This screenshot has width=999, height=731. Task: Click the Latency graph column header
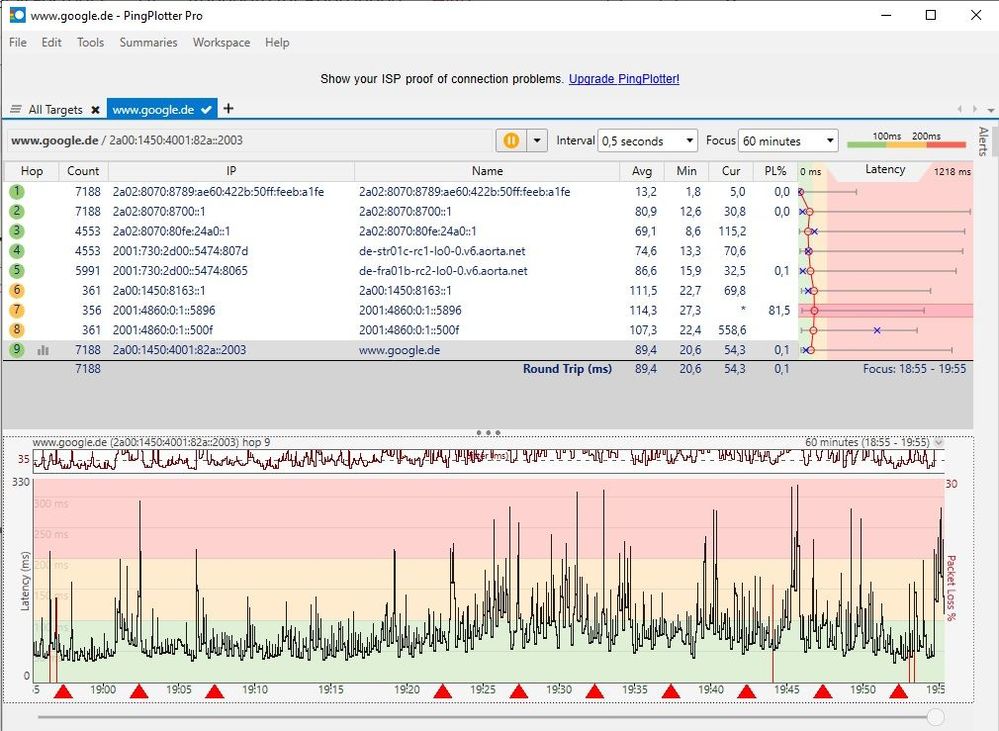885,170
